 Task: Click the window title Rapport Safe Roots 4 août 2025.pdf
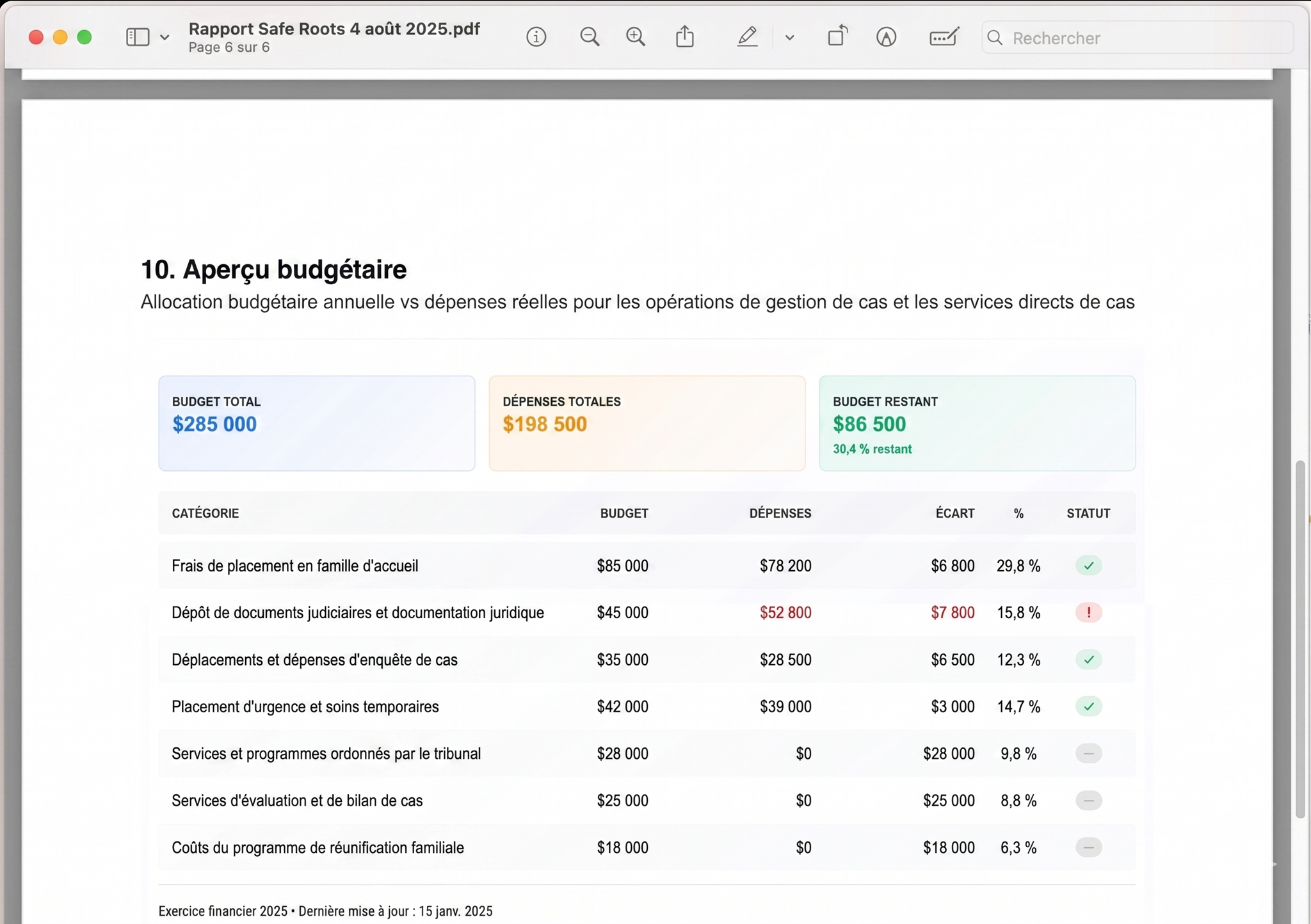click(x=334, y=29)
